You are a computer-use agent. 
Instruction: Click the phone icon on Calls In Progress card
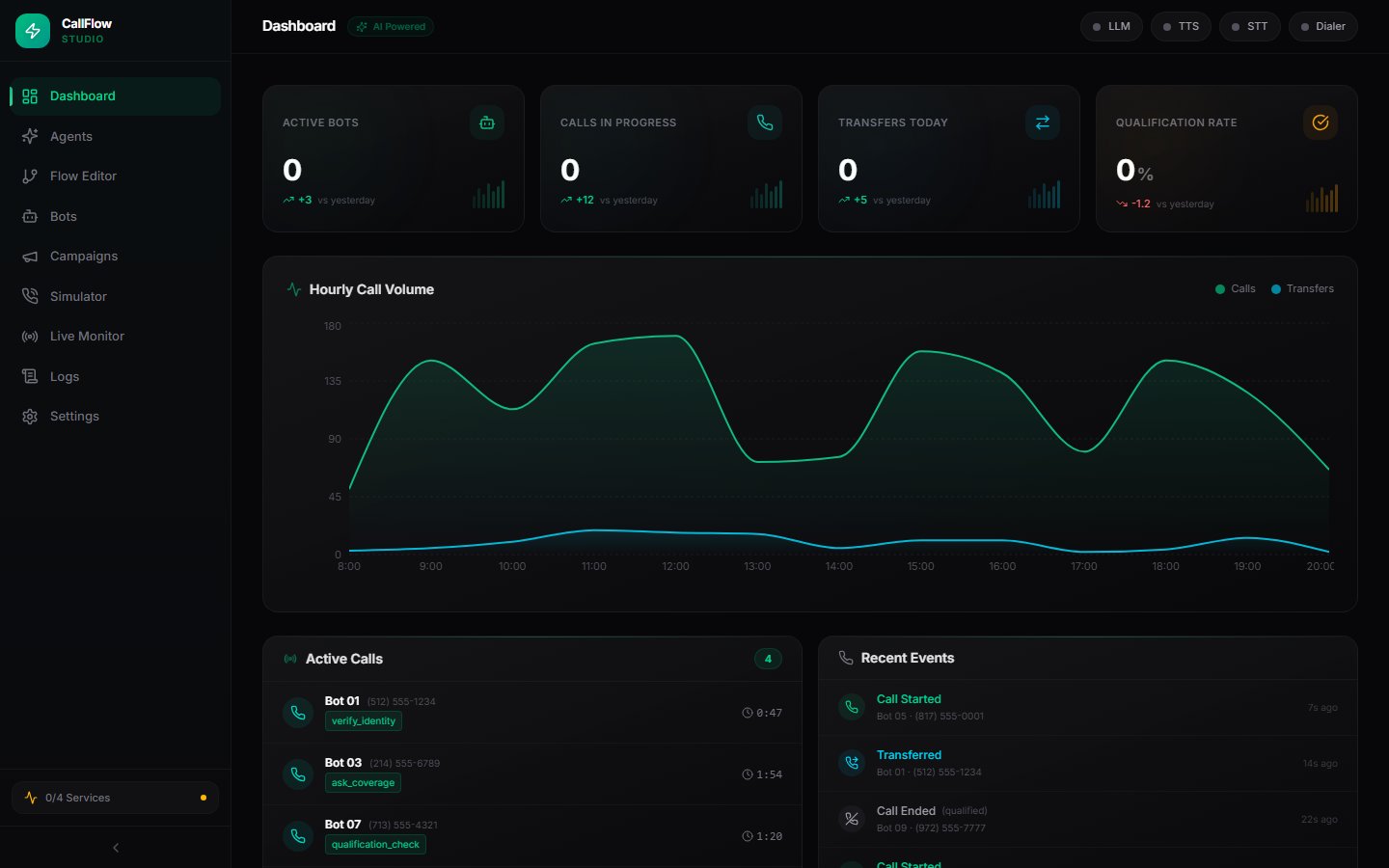click(x=764, y=122)
